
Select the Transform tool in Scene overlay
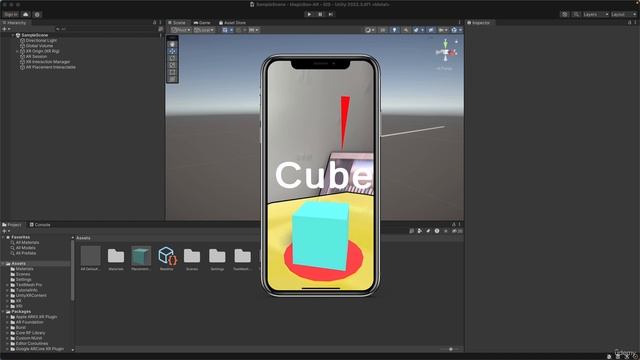tap(172, 79)
